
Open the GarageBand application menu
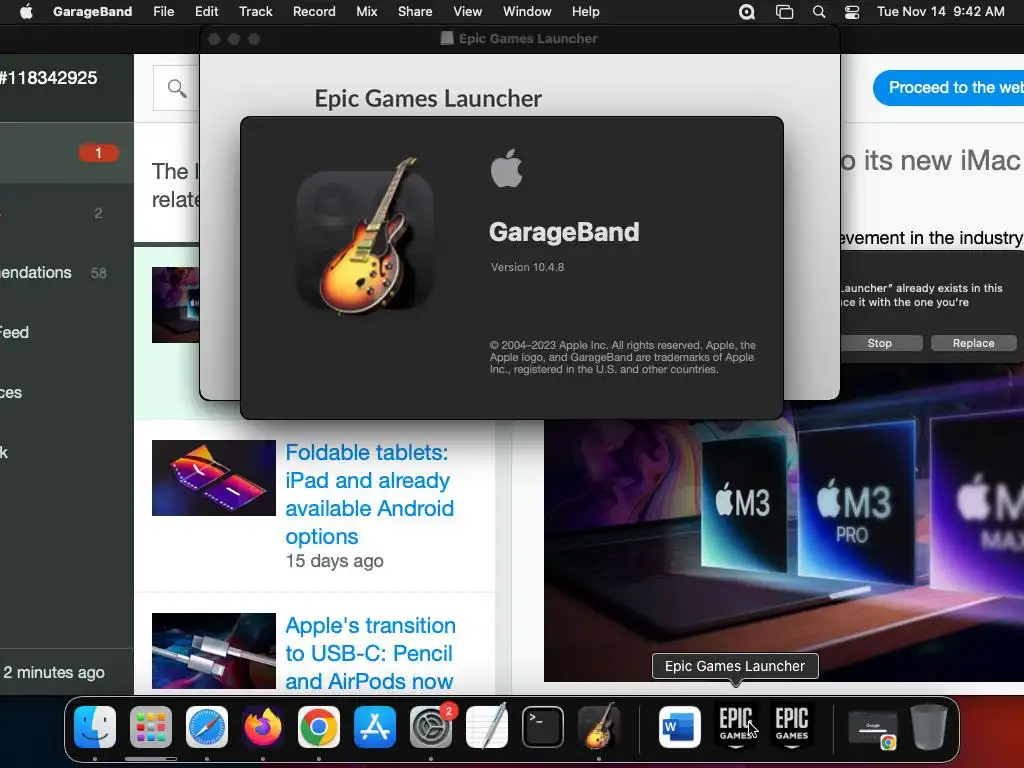[x=92, y=12]
